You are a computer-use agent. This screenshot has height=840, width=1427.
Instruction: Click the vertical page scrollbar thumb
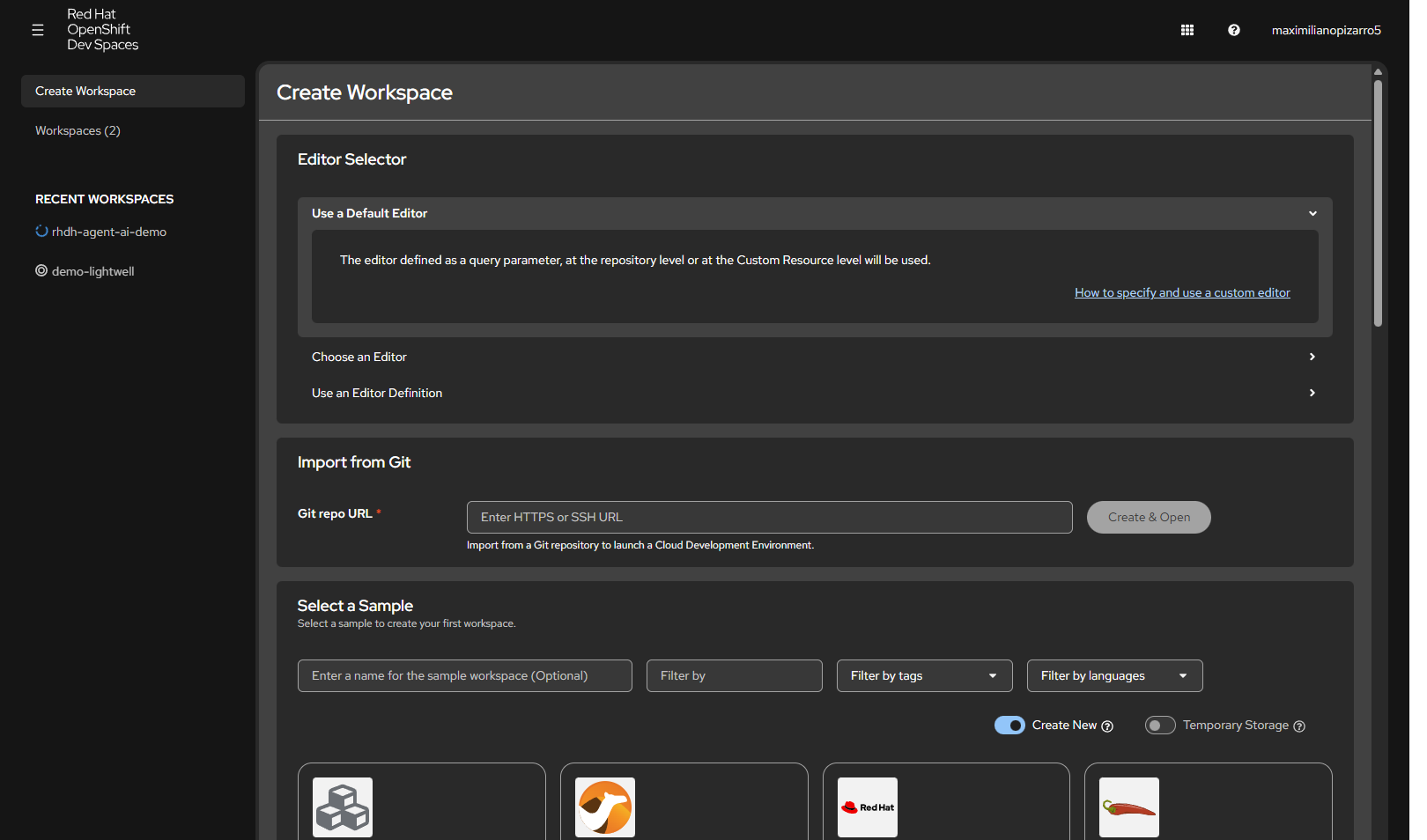pos(1378,203)
